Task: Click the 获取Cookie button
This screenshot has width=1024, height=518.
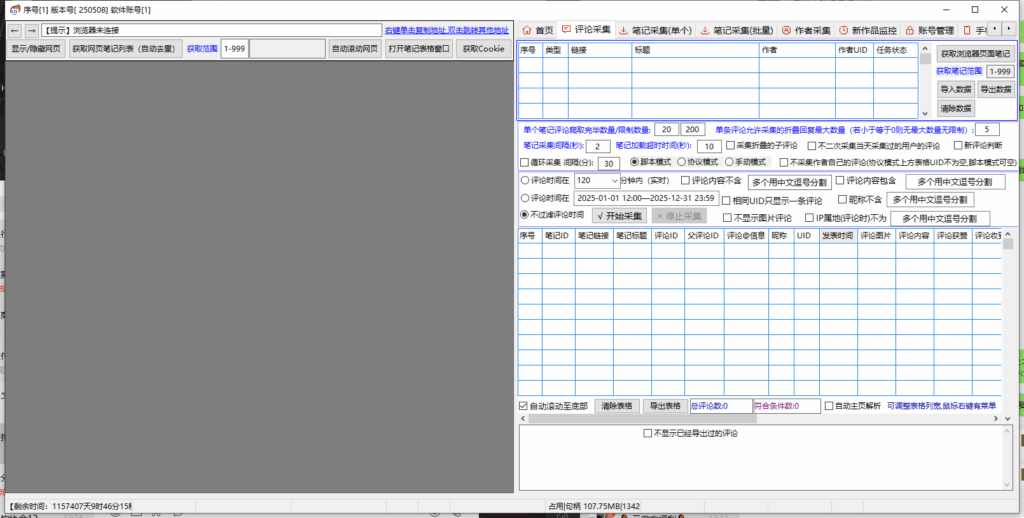Action: [x=484, y=49]
